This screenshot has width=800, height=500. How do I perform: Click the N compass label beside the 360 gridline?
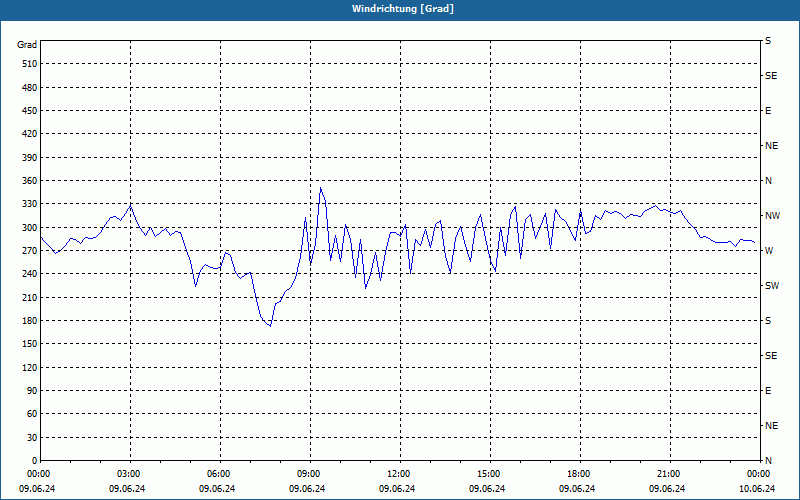768,181
